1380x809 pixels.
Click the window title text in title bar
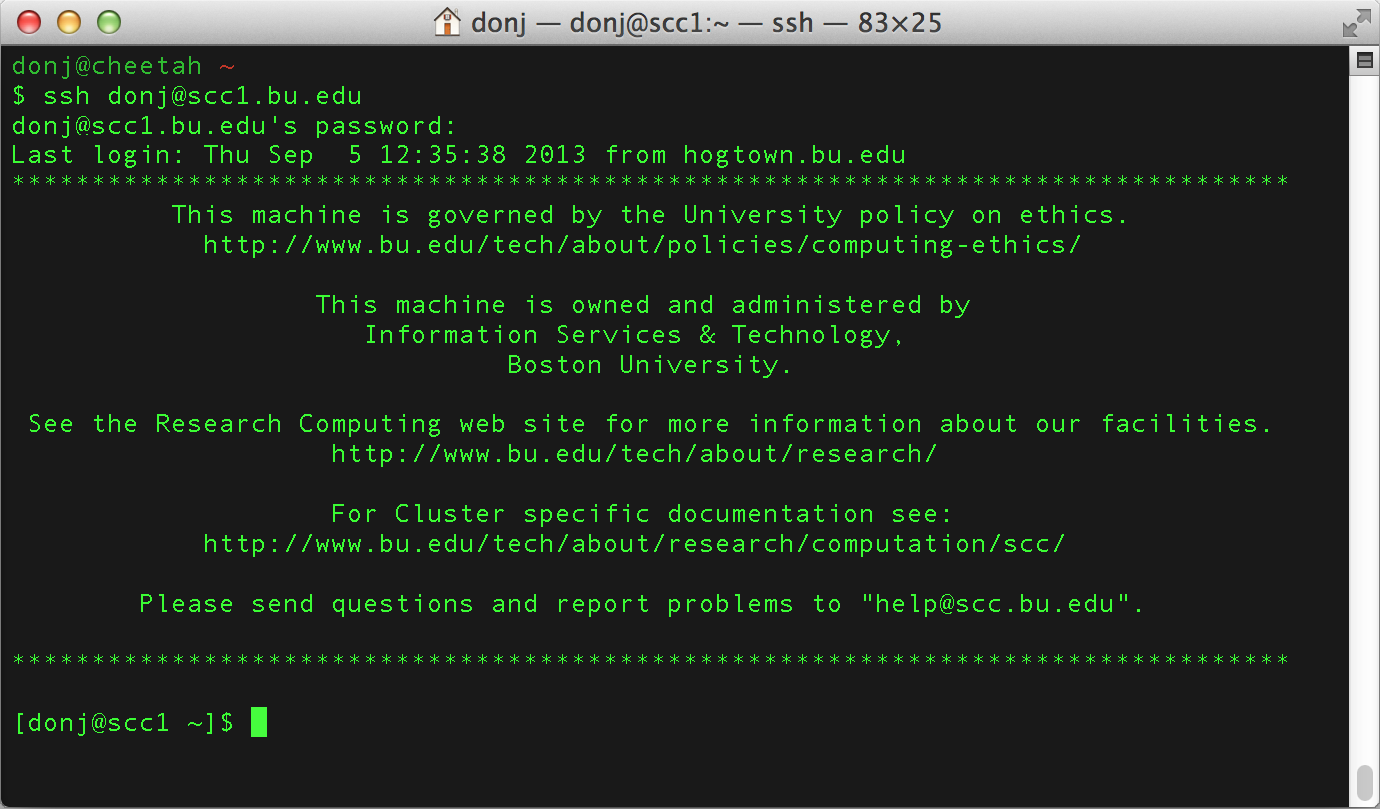706,22
